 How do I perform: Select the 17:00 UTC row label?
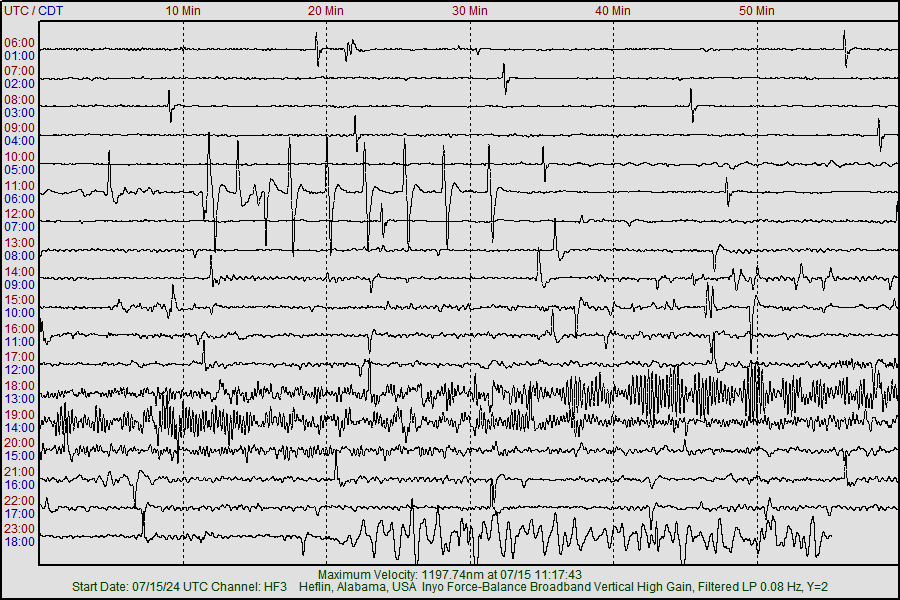click(x=20, y=357)
